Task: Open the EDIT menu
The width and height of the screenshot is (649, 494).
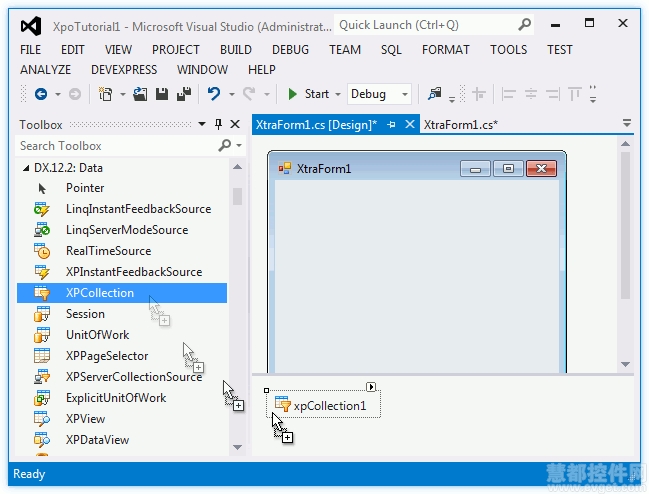Action: [x=72, y=50]
